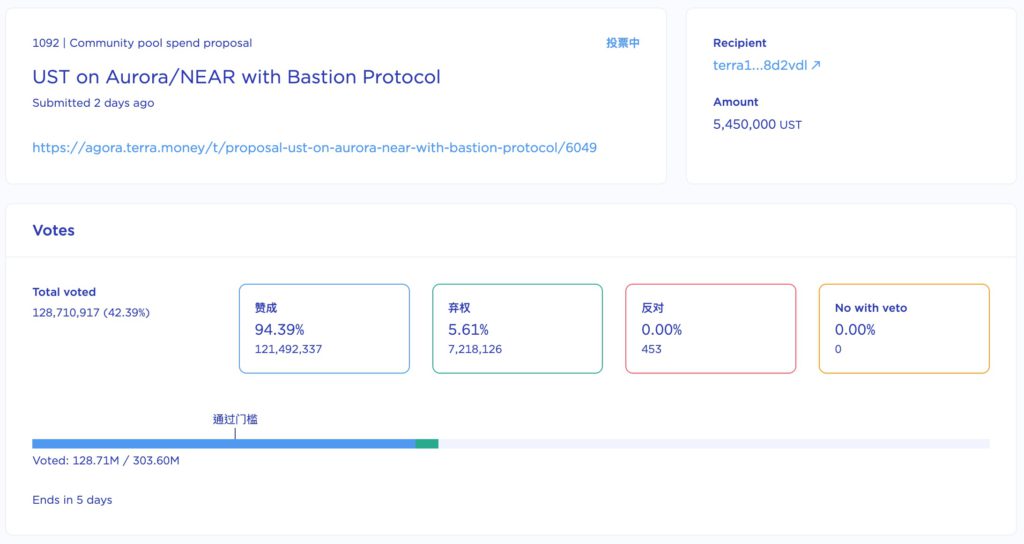This screenshot has width=1024, height=544.
Task: Select the 弃权 vote card
Action: pos(517,329)
